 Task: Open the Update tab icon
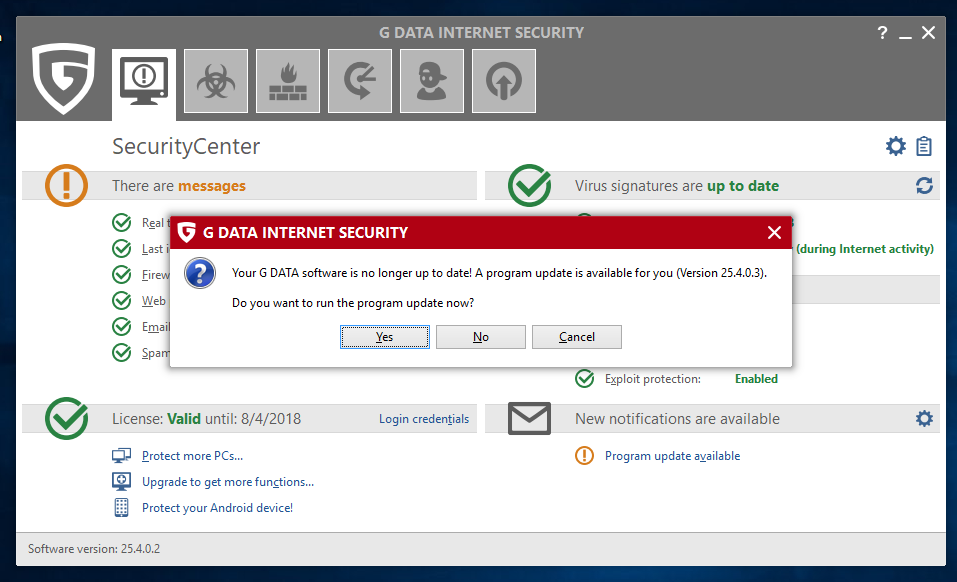click(x=504, y=82)
